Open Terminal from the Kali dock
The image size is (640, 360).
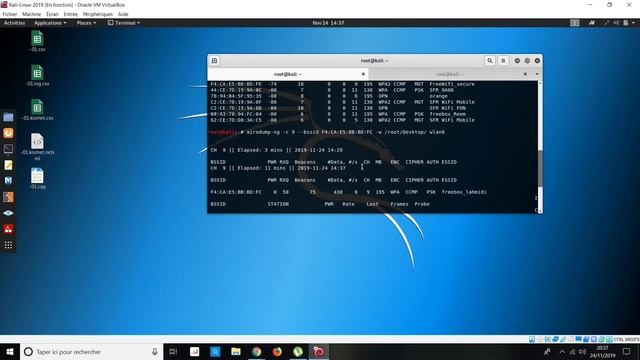(x=8, y=149)
